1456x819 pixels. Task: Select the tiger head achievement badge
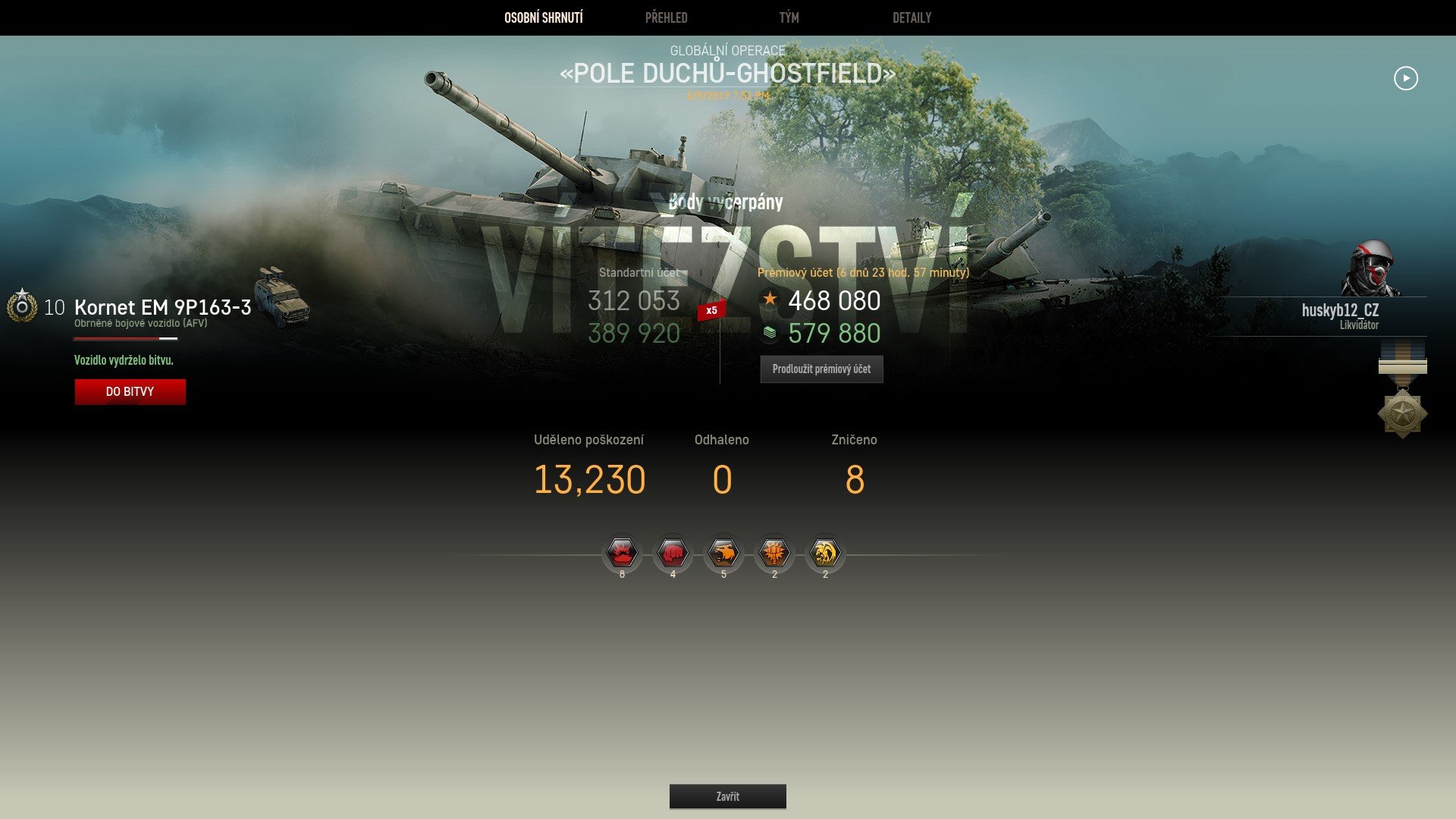tap(723, 554)
